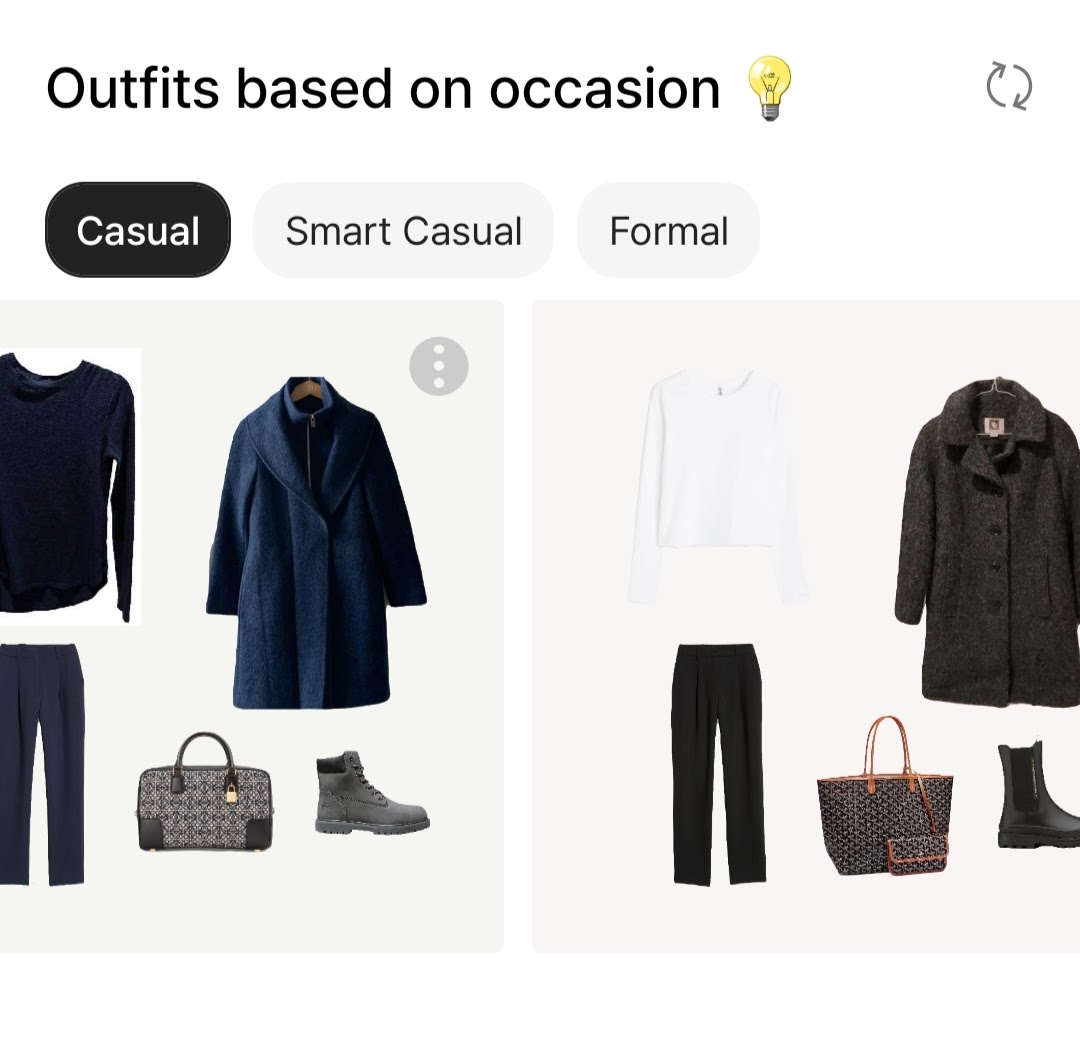Click the refresh outfits icon
The height and width of the screenshot is (1038, 1080).
[1009, 87]
